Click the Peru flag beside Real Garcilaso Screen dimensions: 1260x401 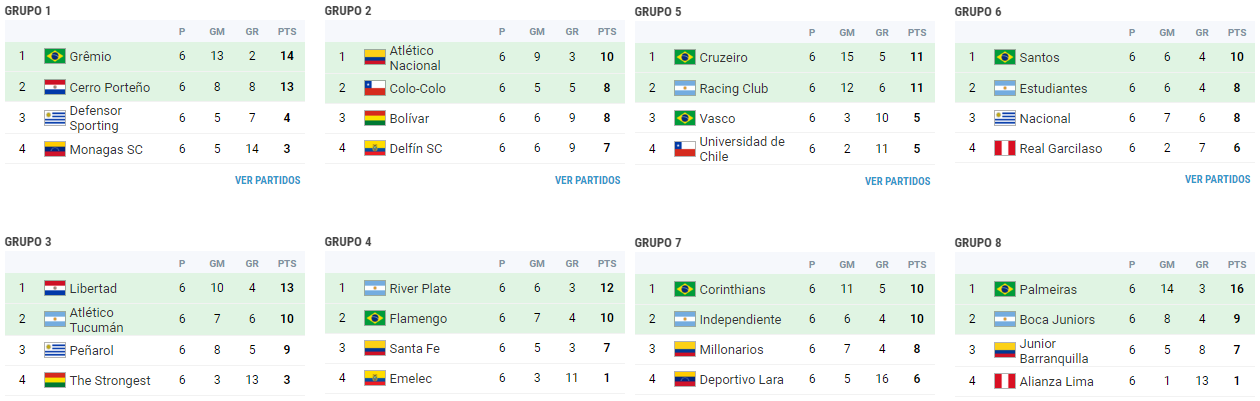tap(1005, 148)
